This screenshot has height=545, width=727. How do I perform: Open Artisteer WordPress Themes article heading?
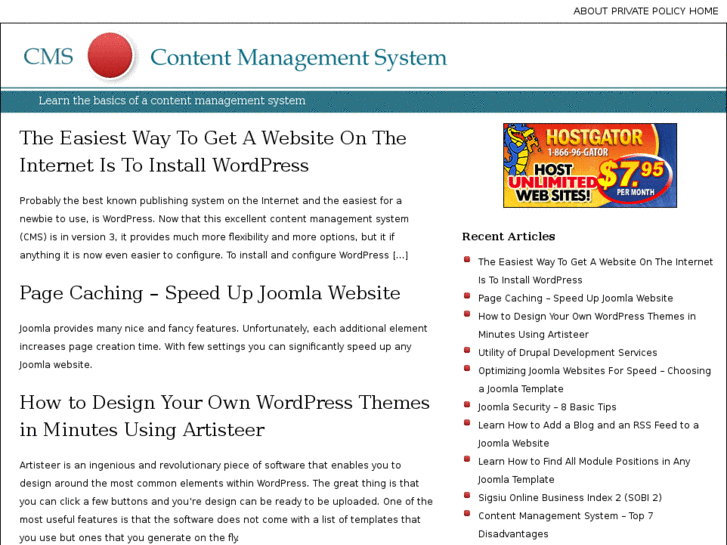click(224, 416)
